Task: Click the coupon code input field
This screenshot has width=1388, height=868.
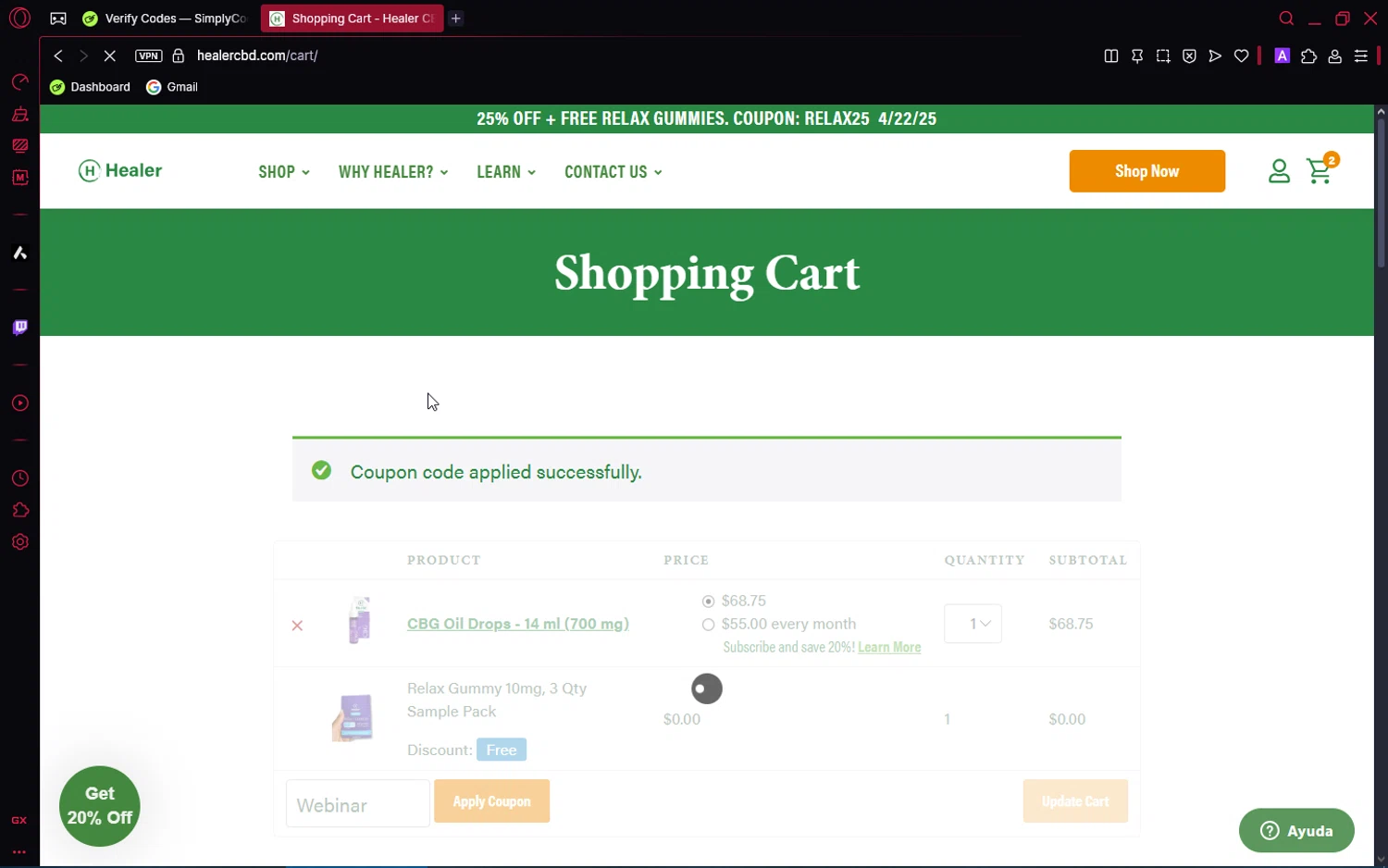Action: click(358, 803)
